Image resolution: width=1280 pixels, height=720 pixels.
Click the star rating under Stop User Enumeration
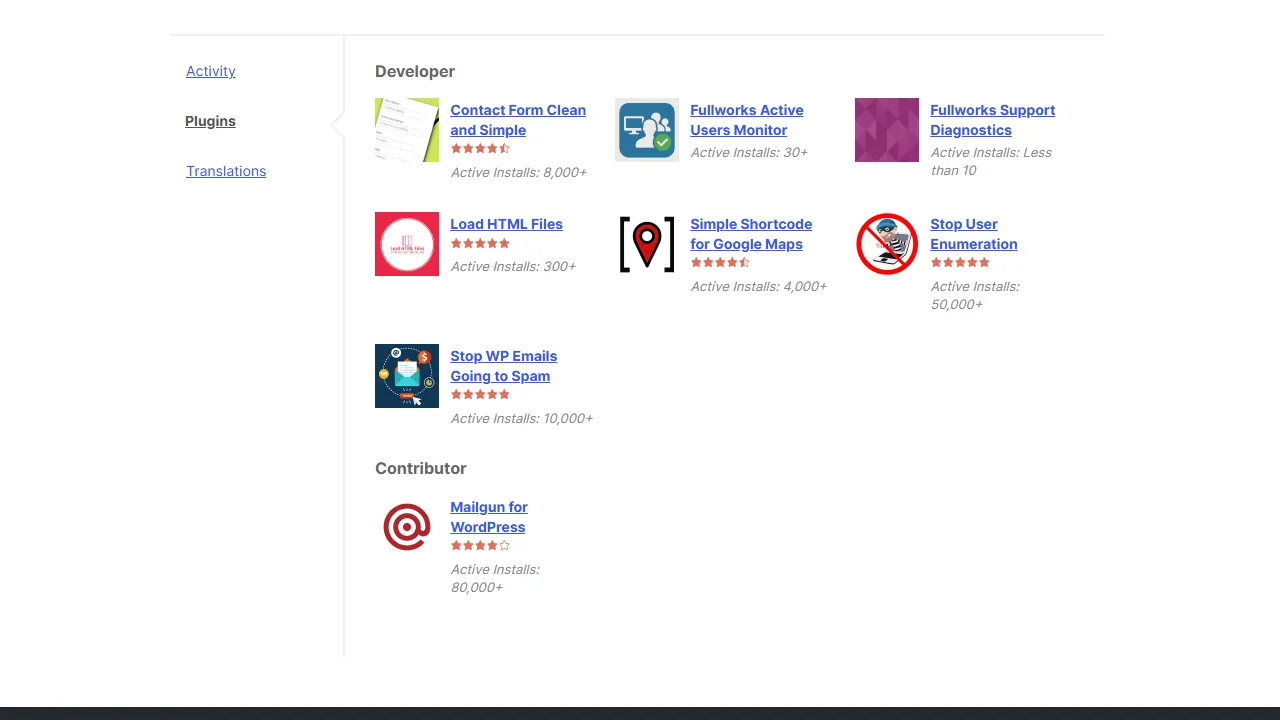(x=960, y=262)
